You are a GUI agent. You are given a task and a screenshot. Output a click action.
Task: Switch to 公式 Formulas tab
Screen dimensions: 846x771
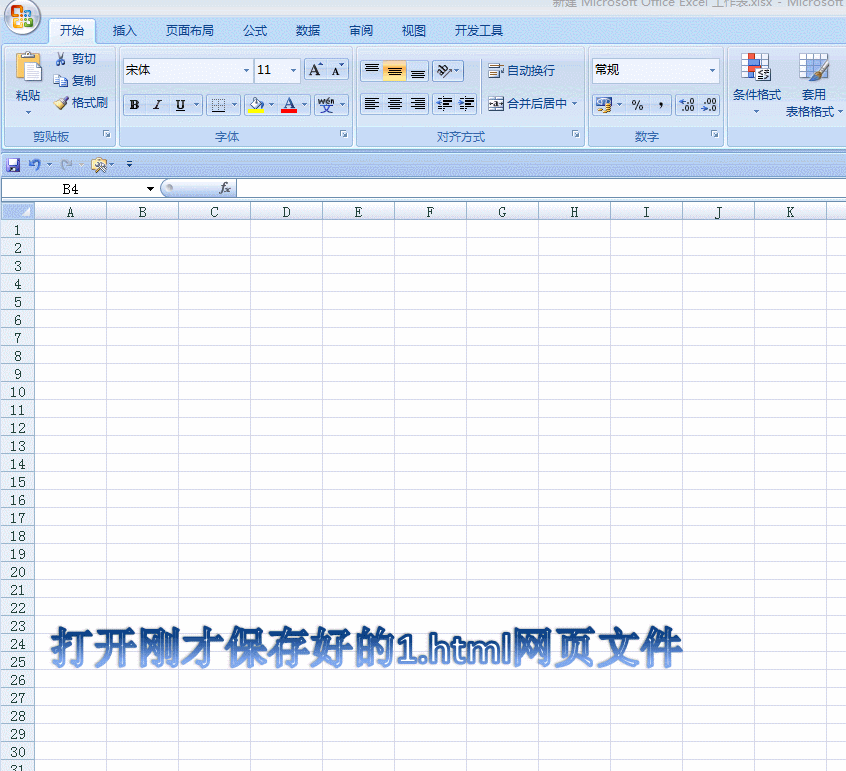point(255,31)
